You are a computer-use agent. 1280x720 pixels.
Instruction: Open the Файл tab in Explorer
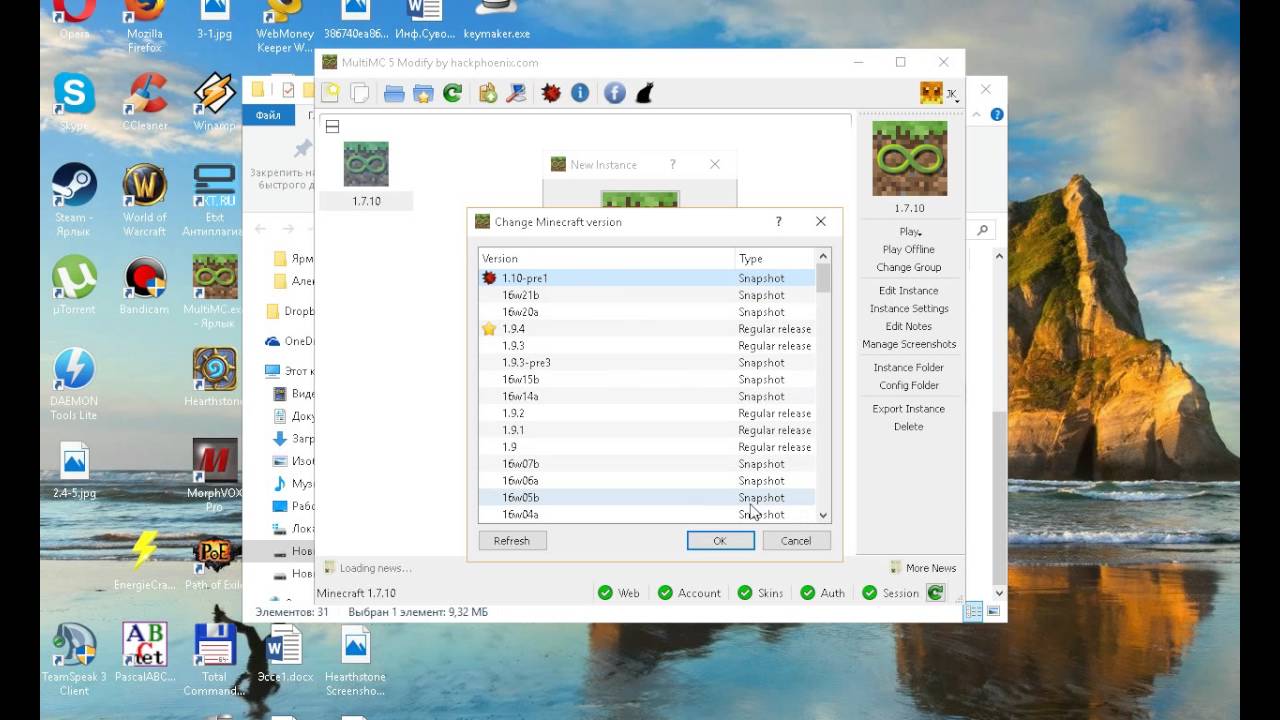pos(268,115)
